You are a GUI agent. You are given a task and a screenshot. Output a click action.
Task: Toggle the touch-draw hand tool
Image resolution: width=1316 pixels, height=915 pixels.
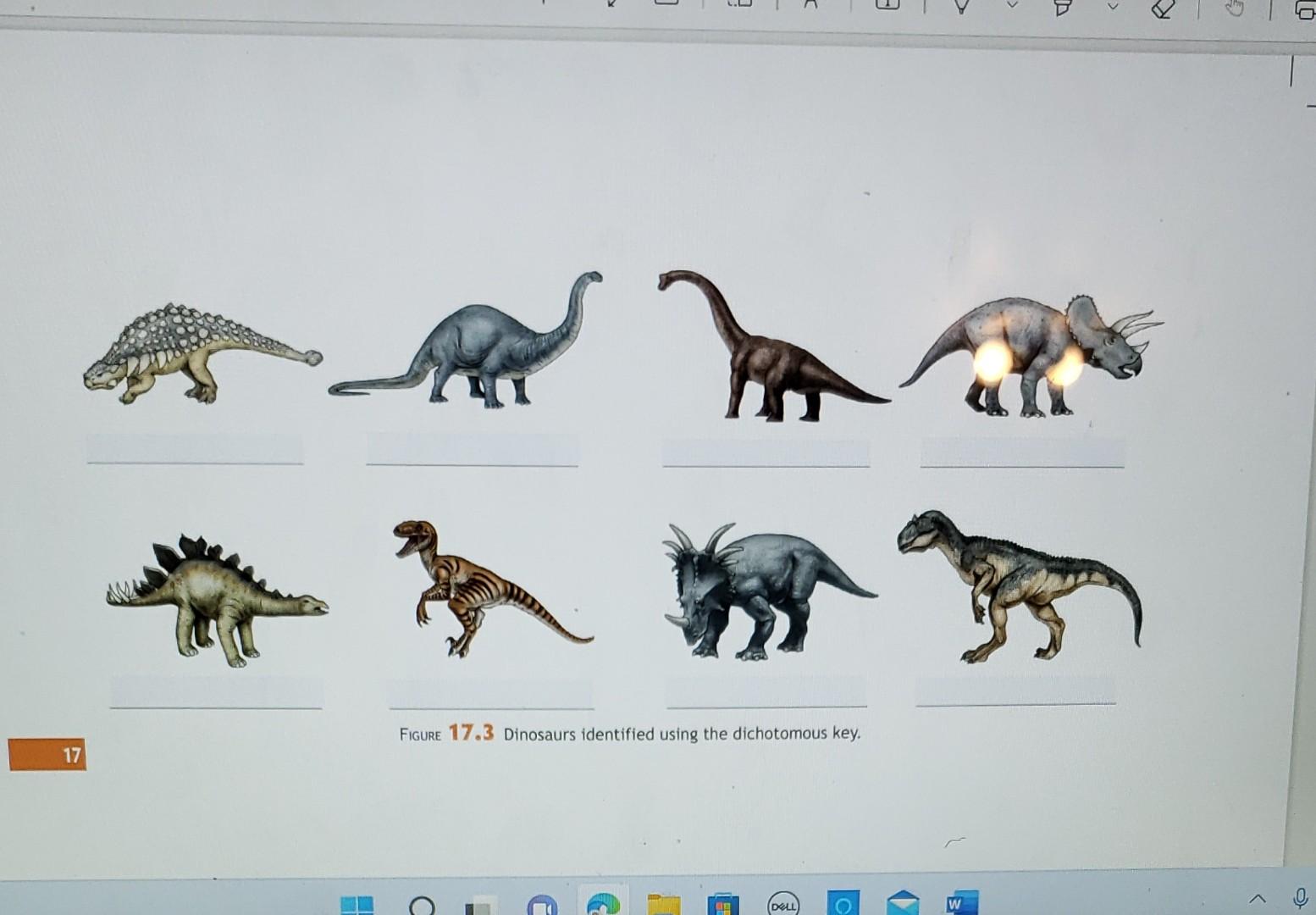(1236, 8)
